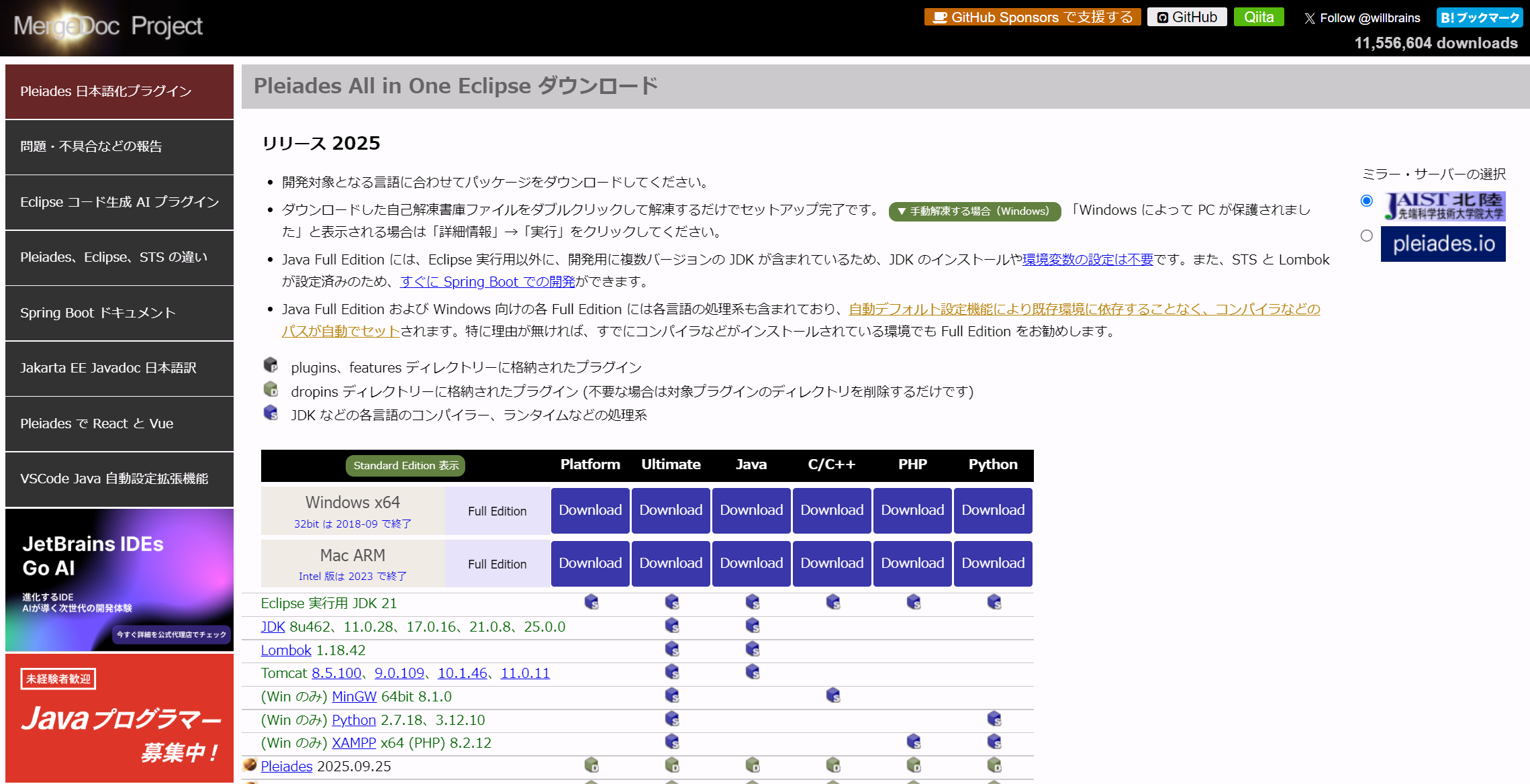
Task: Click the MinGW icon in the C/C++ column
Action: click(x=833, y=695)
